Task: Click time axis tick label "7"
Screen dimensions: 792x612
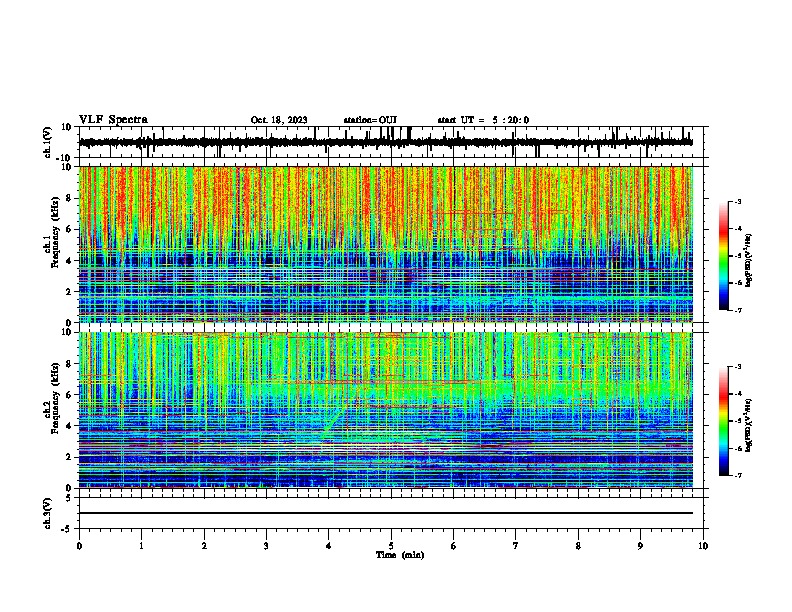Action: click(x=516, y=546)
